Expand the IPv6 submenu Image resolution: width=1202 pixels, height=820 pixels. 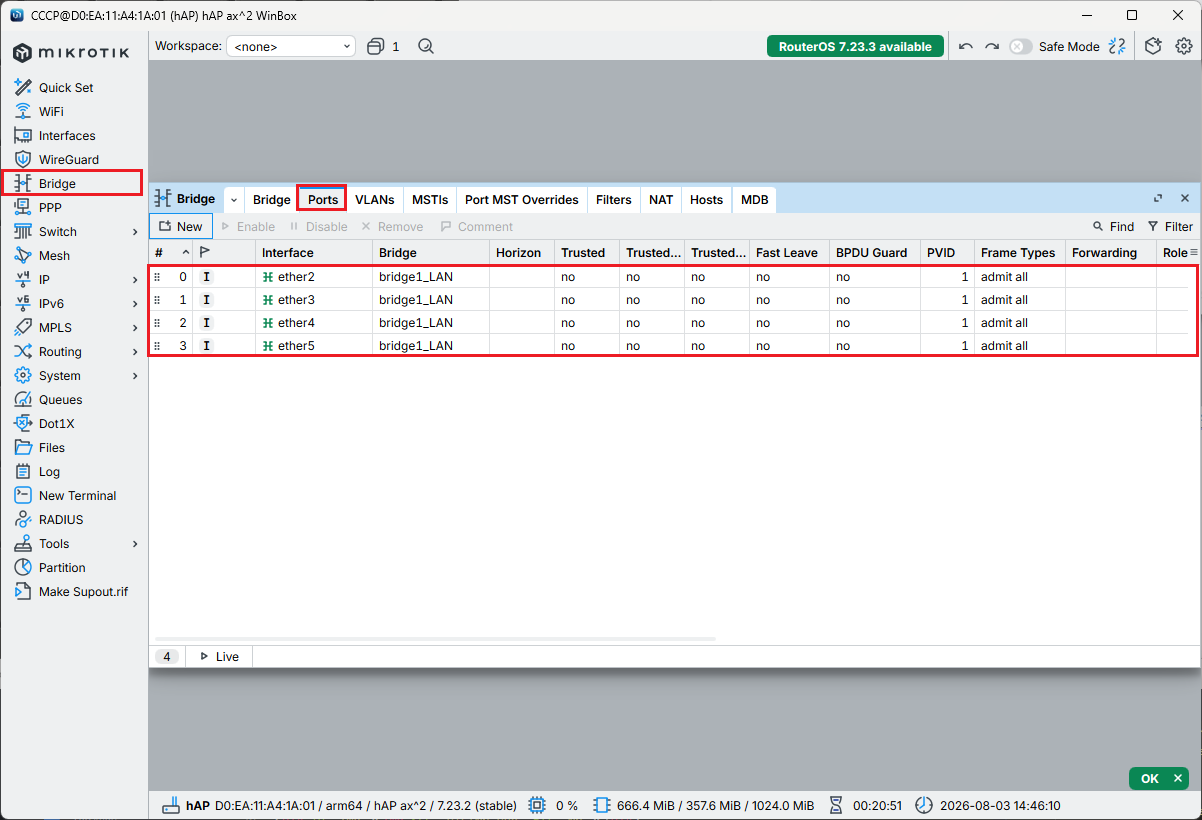[135, 304]
